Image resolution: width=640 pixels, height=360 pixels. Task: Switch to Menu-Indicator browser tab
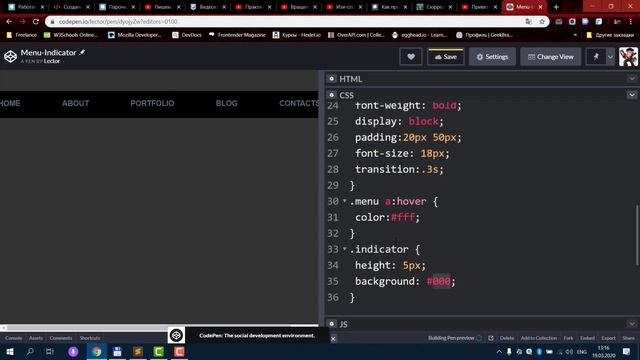coord(524,7)
